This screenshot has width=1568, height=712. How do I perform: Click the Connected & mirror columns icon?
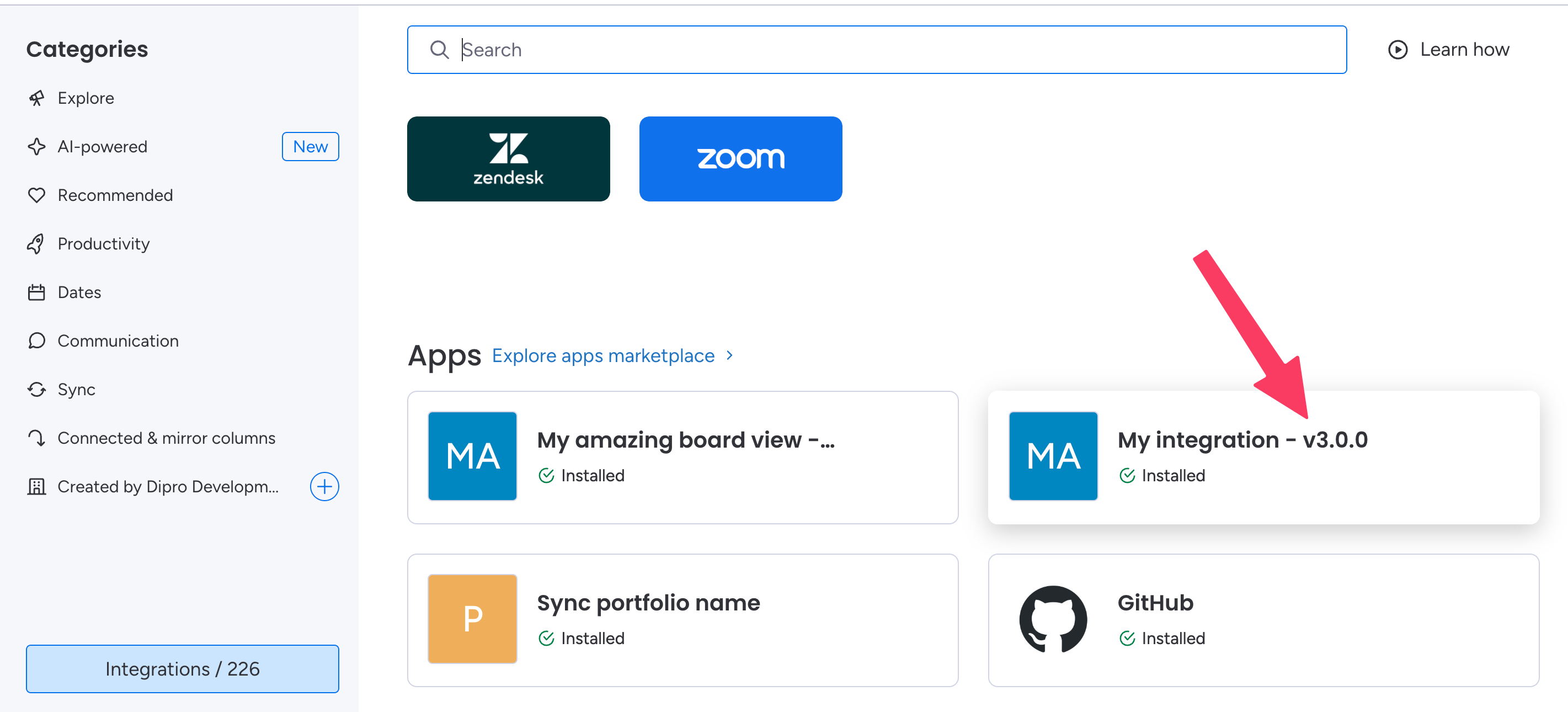tap(36, 438)
